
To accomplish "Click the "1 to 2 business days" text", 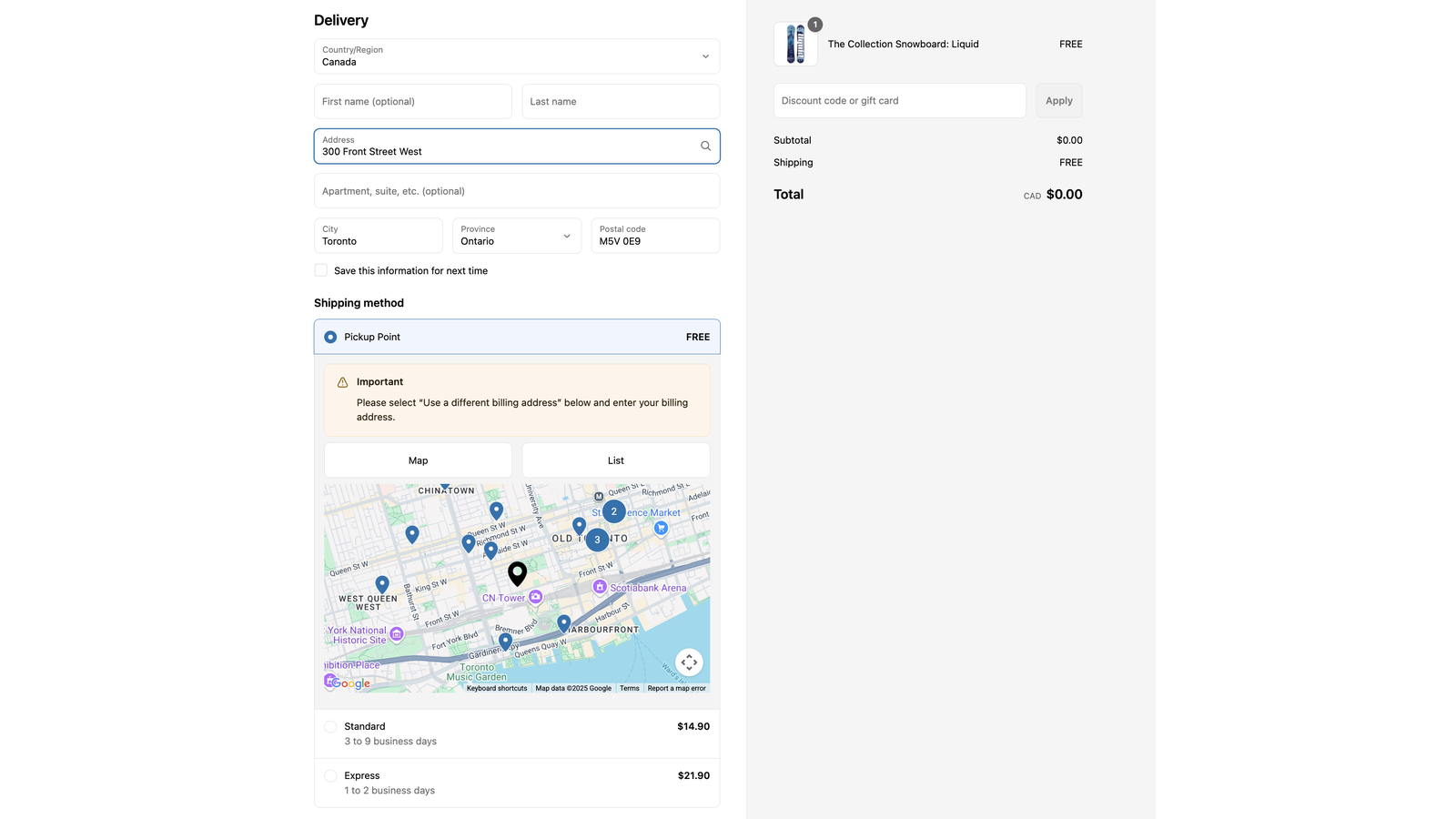I will click(389, 791).
